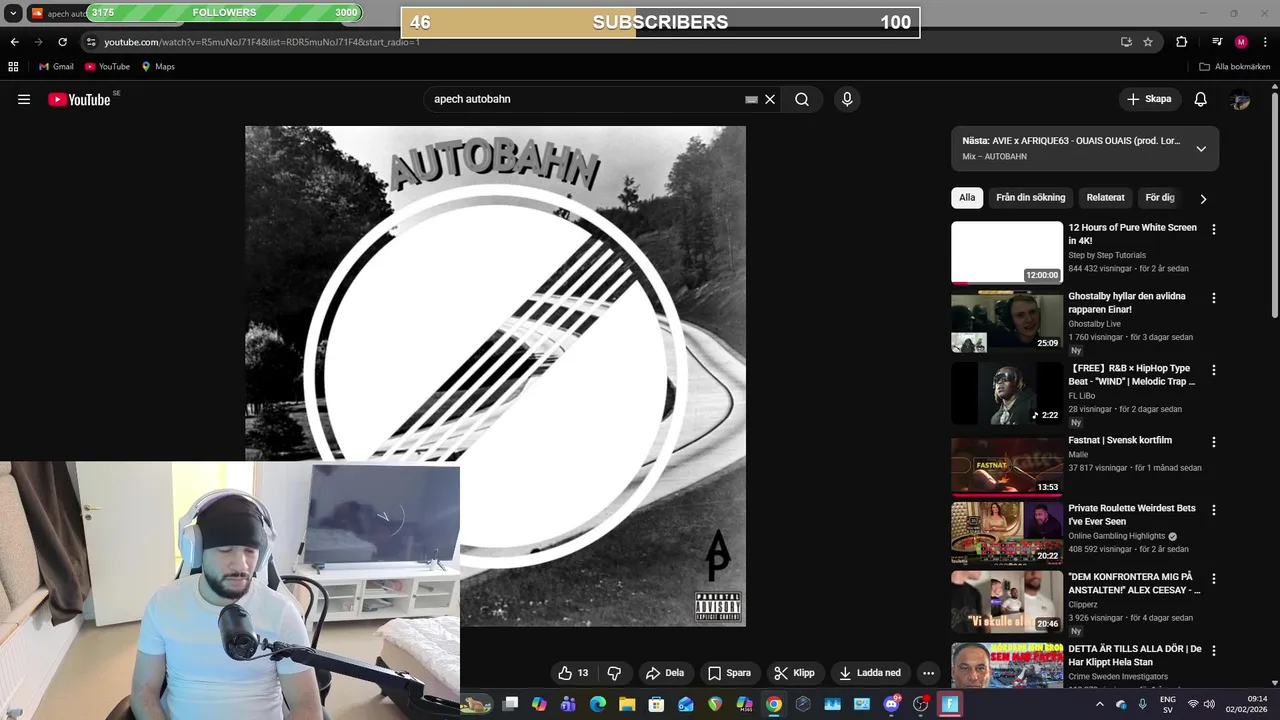Open options for R&B HipHop Type Beat video

pyautogui.click(x=1214, y=370)
